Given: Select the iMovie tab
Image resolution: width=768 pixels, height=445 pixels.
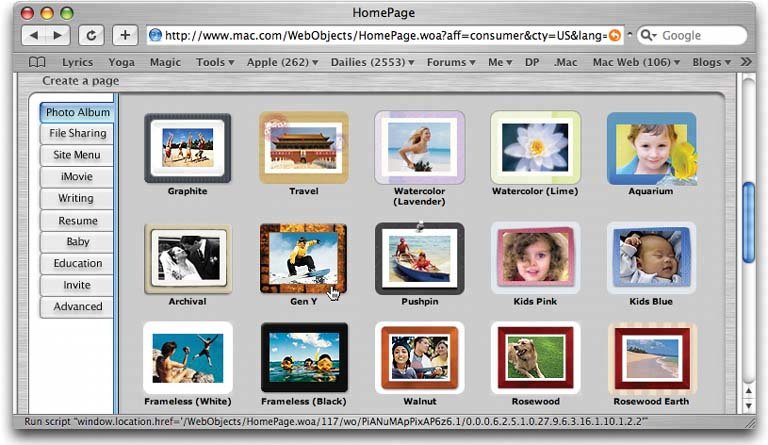Looking at the screenshot, I should 77,176.
